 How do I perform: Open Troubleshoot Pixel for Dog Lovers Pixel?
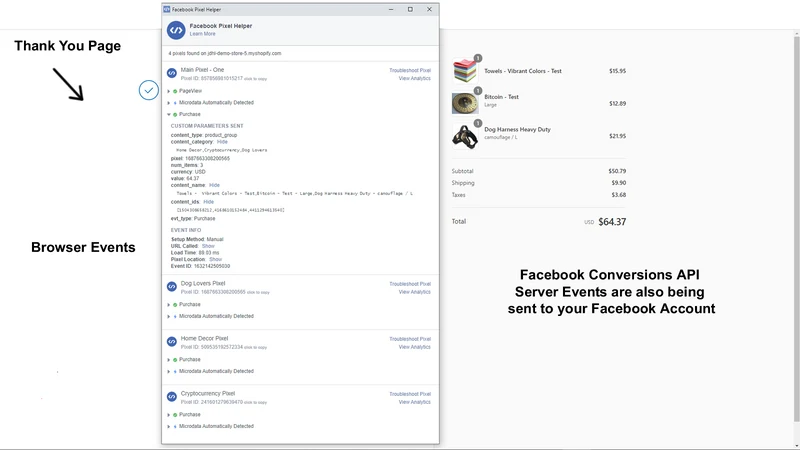[410, 284]
